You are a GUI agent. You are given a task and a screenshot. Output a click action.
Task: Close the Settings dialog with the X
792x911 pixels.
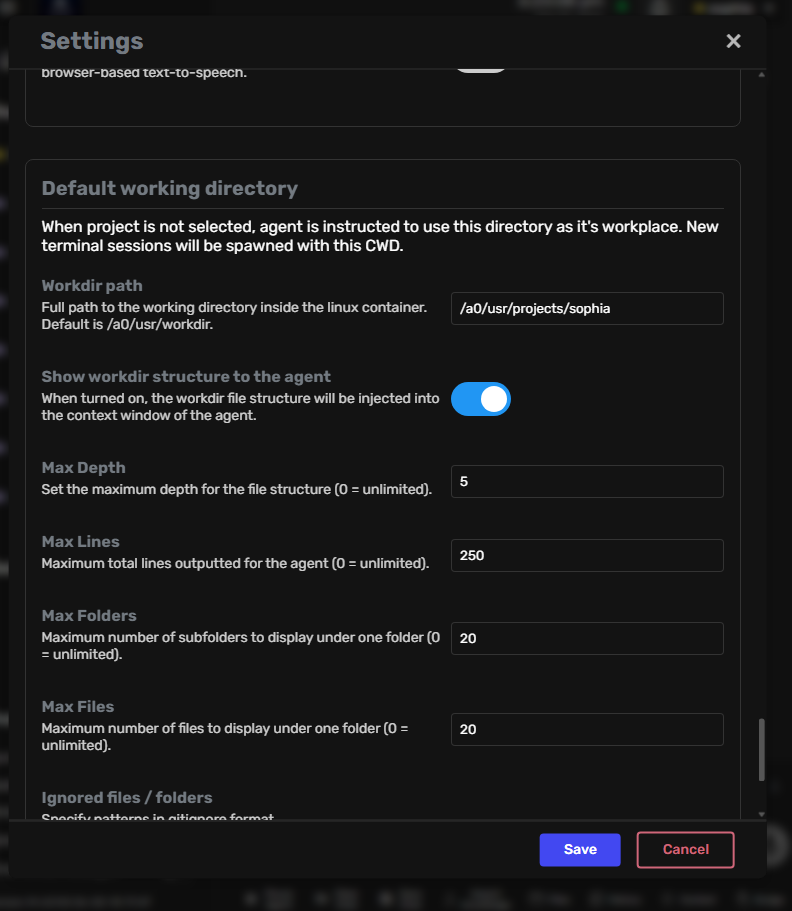click(733, 41)
